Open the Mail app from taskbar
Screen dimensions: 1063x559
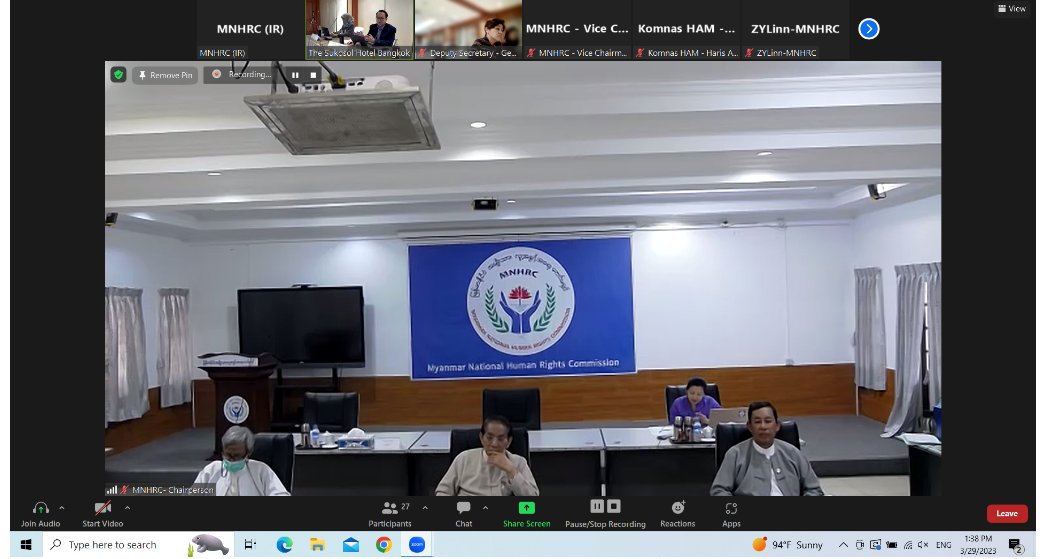click(x=350, y=544)
